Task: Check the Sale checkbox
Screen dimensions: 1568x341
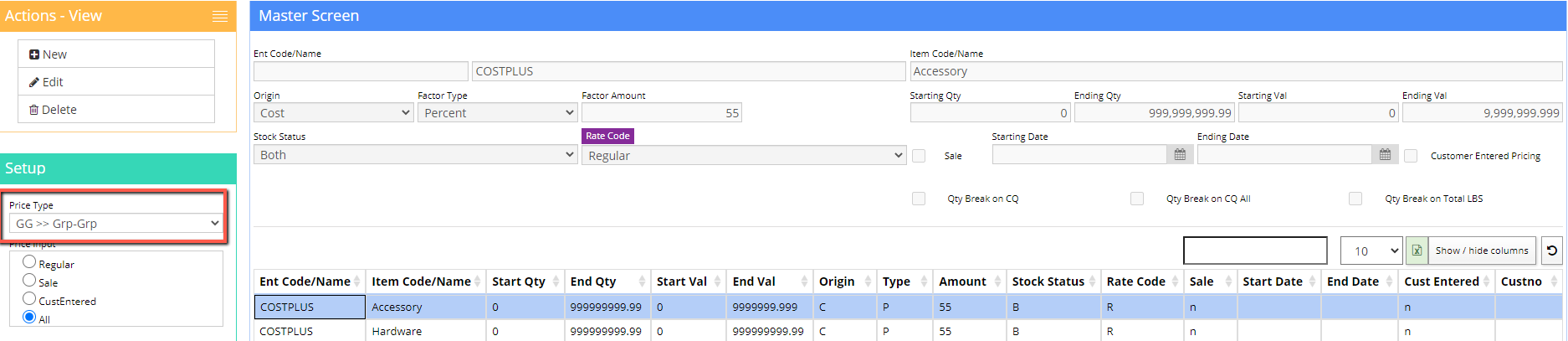Action: [x=919, y=156]
